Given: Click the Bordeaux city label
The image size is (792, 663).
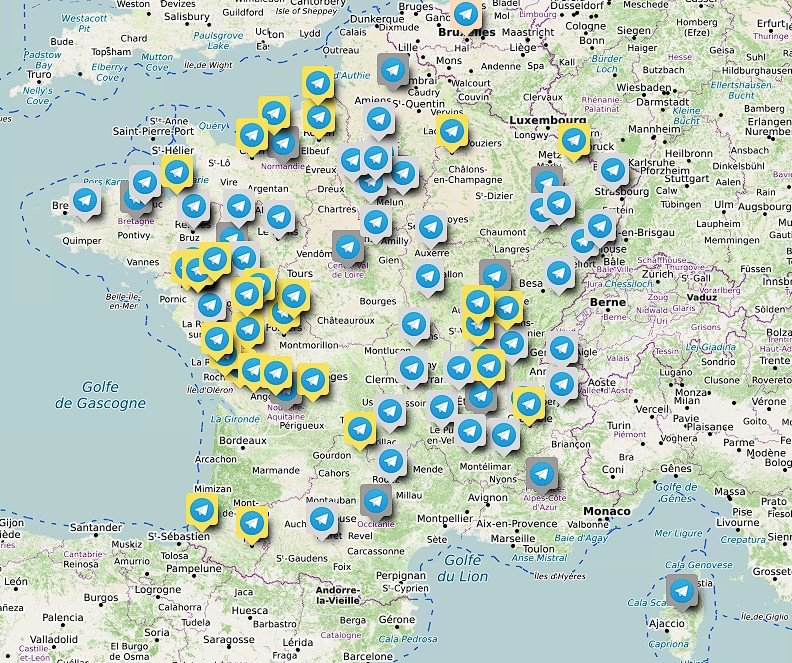Looking at the screenshot, I should pos(243,440).
